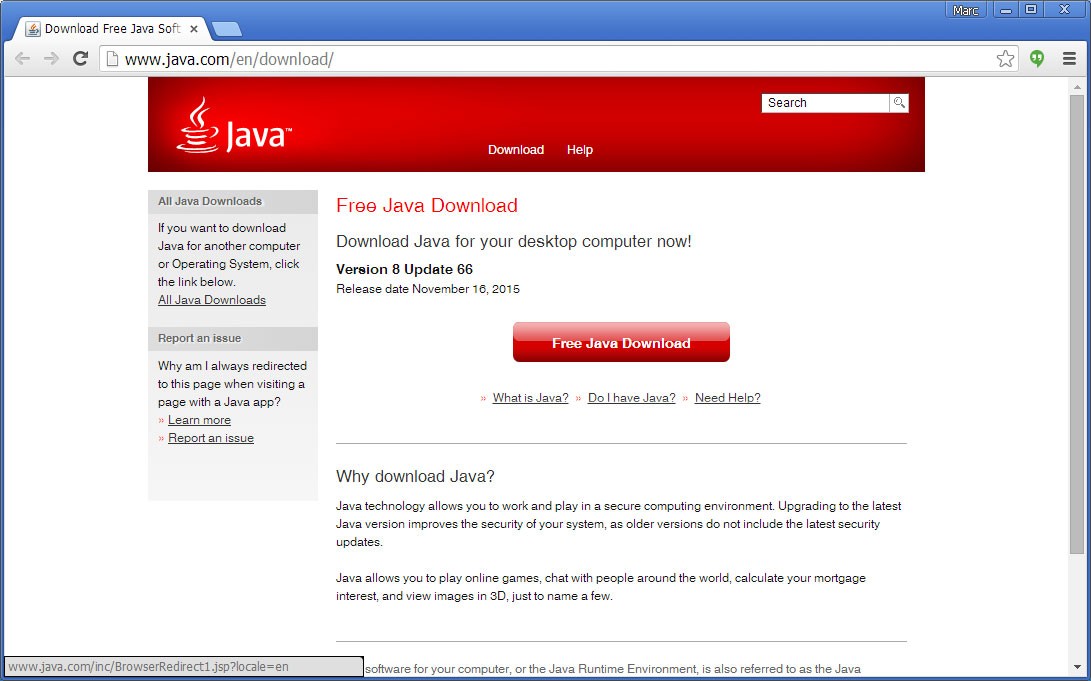The image size is (1091, 681).
Task: Close the Download Free Java tab
Action: 194,29
